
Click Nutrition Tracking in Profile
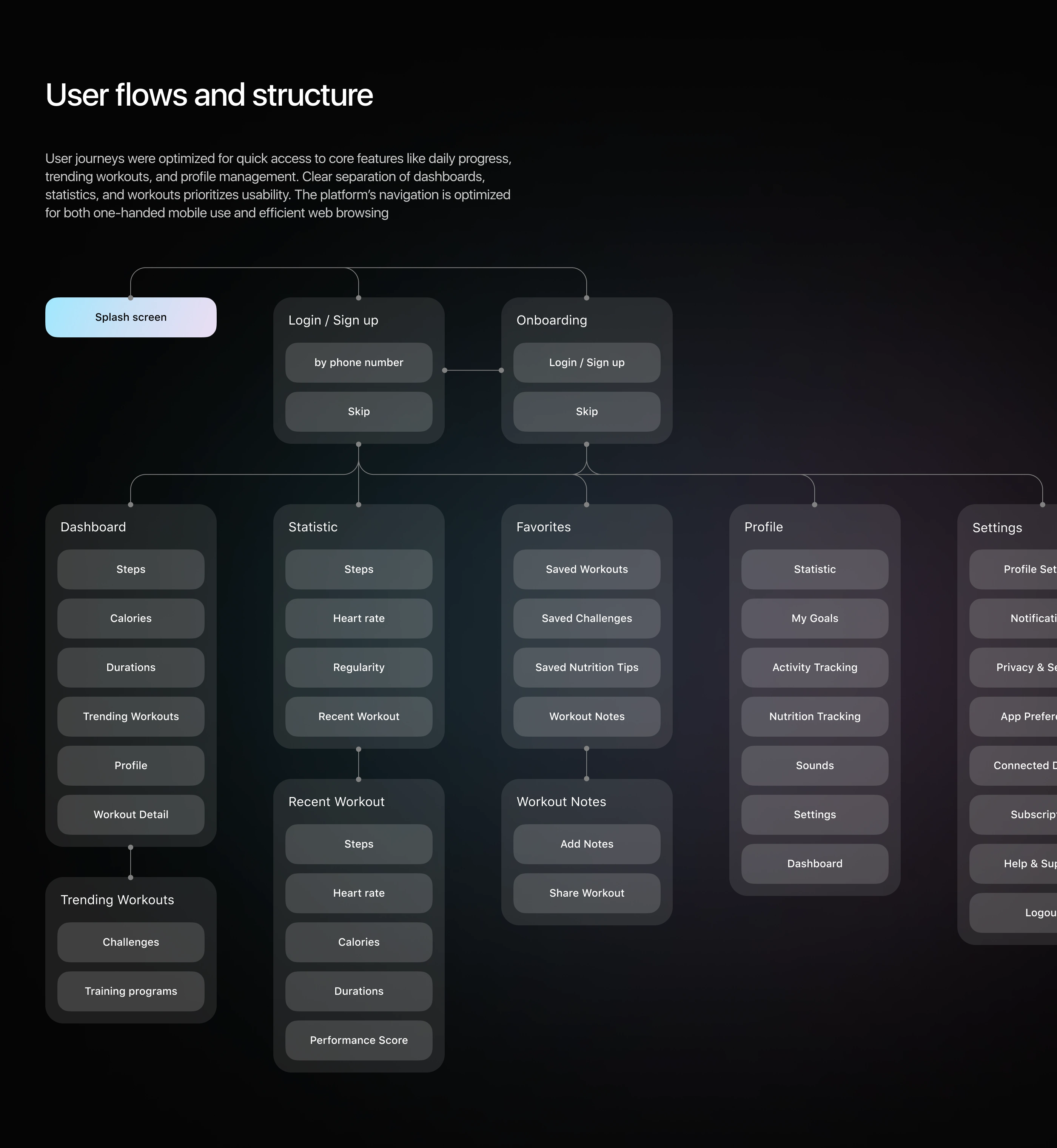coord(815,716)
